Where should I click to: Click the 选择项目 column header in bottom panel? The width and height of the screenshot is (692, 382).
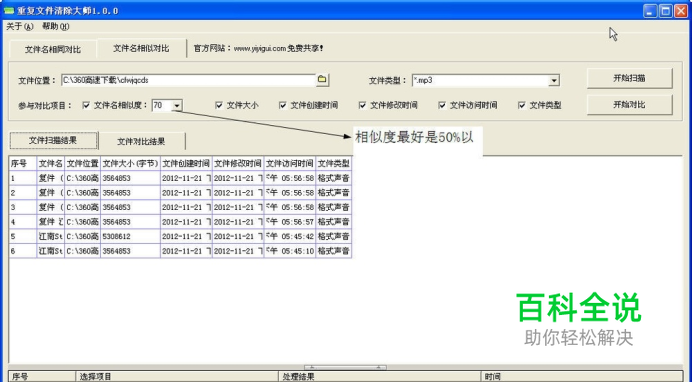coord(177,377)
